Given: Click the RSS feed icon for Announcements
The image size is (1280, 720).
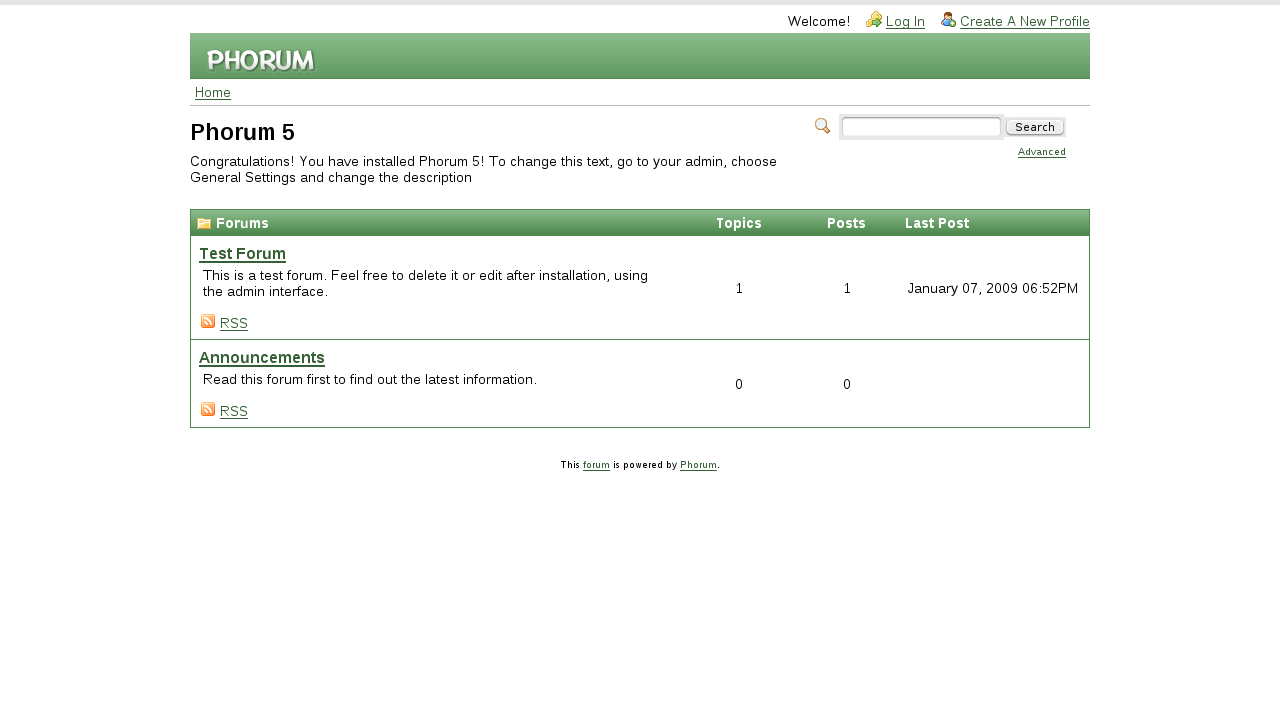Looking at the screenshot, I should [x=208, y=409].
